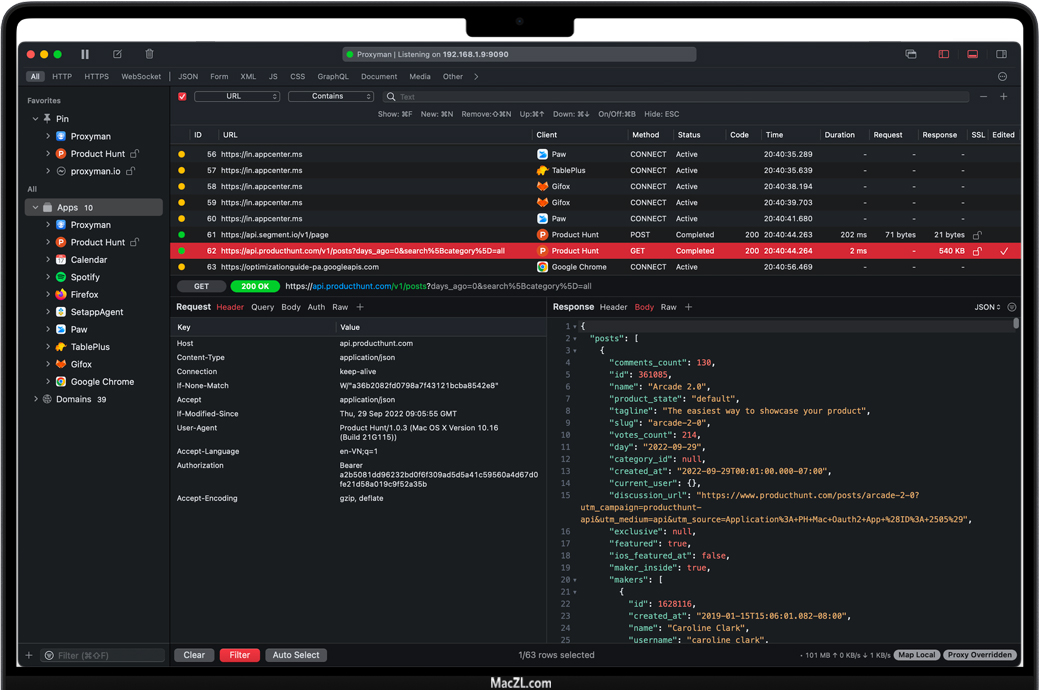Viewport: 1040px width, 690px height.
Task: Switch to the WebSocket filter tab
Action: tap(141, 76)
